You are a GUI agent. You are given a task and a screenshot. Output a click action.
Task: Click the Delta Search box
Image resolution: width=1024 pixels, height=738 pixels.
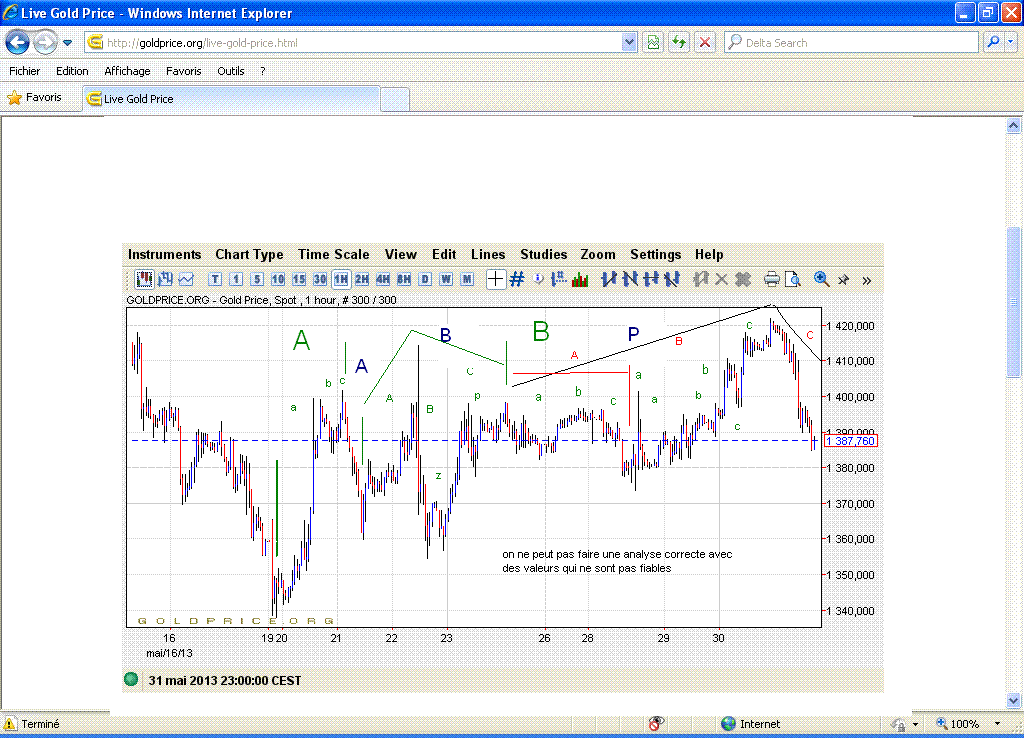click(852, 42)
